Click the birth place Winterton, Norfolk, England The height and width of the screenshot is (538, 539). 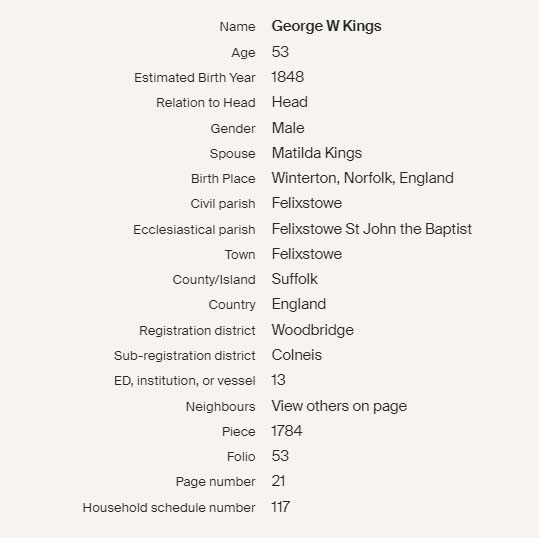tap(362, 178)
